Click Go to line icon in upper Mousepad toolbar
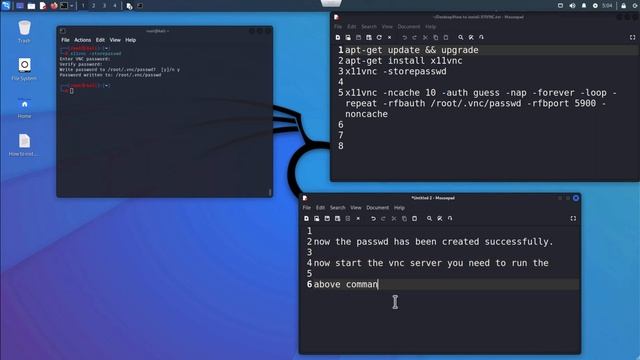The width and height of the screenshot is (640, 360). [x=481, y=37]
